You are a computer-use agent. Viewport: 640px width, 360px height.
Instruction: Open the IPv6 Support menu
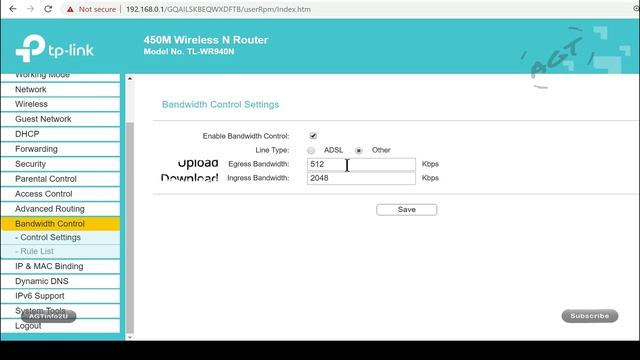tap(60, 296)
